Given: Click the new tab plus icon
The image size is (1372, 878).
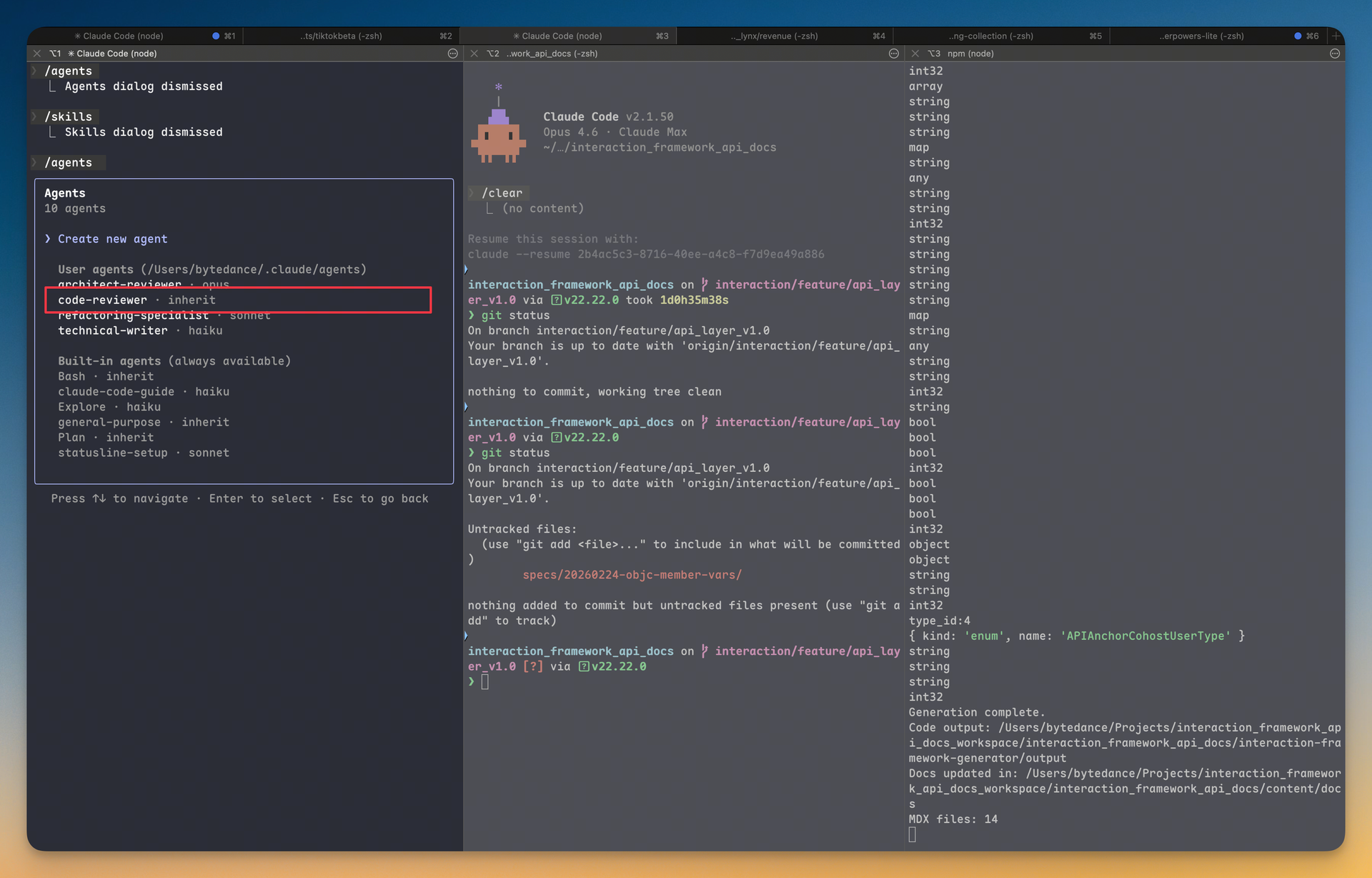Looking at the screenshot, I should (1335, 36).
